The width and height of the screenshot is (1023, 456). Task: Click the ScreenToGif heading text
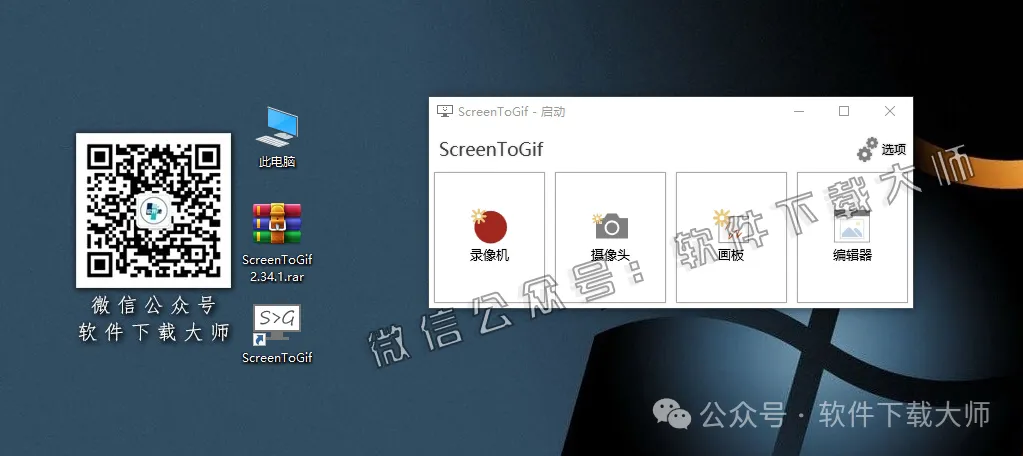(x=491, y=149)
